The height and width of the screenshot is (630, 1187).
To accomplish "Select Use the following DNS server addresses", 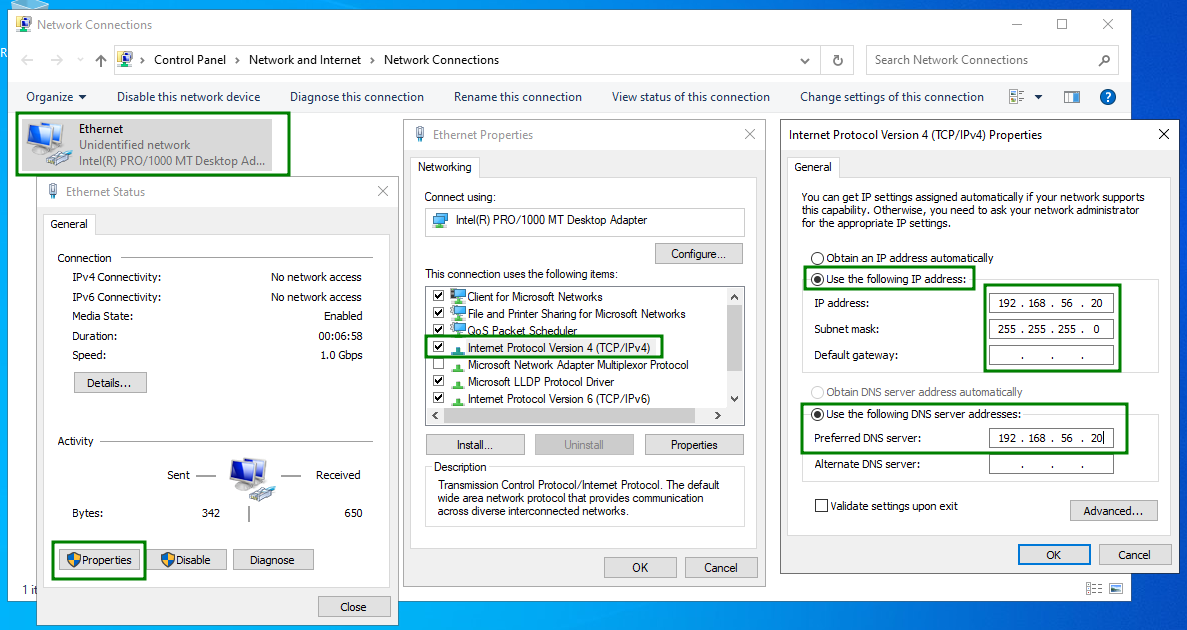I will pyautogui.click(x=818, y=414).
